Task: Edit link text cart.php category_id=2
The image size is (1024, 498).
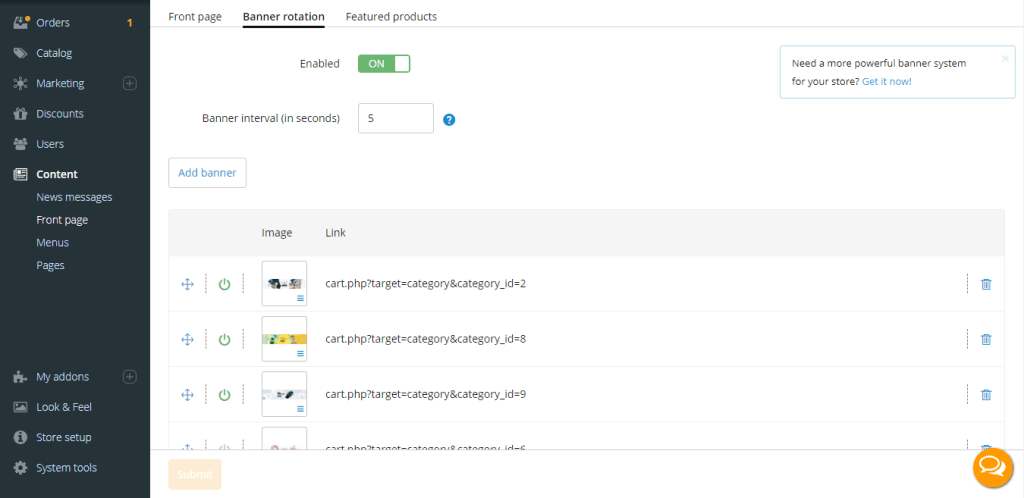Action: click(426, 284)
